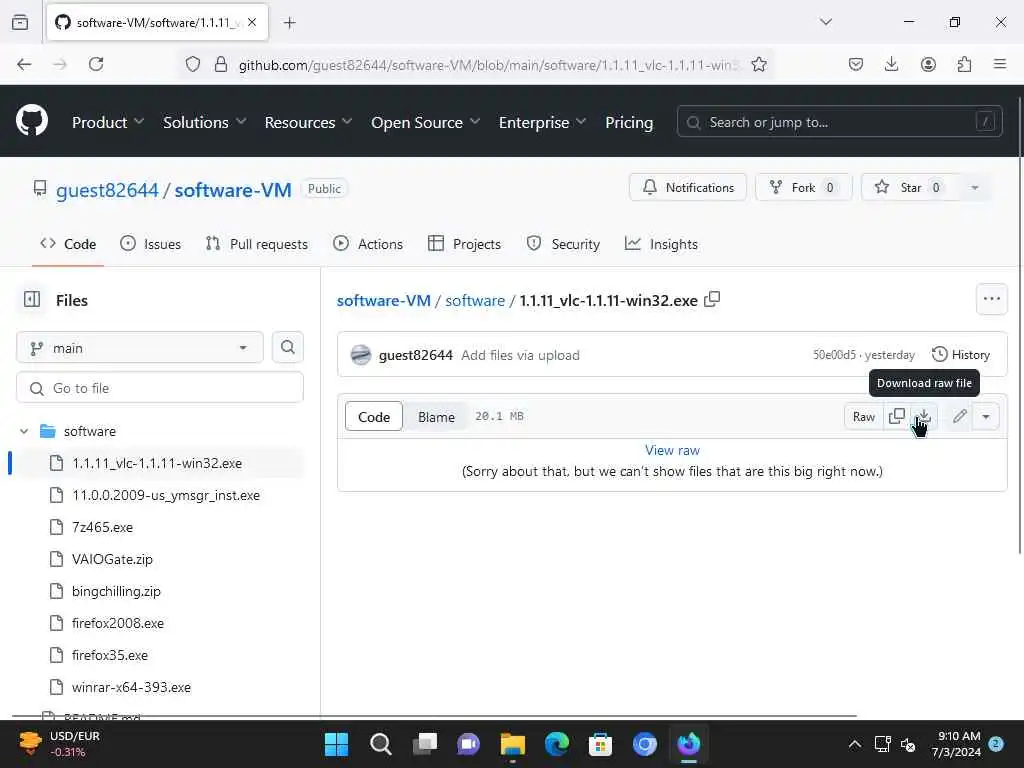Image resolution: width=1024 pixels, height=768 pixels.
Task: Open the Projects tab
Action: (464, 244)
